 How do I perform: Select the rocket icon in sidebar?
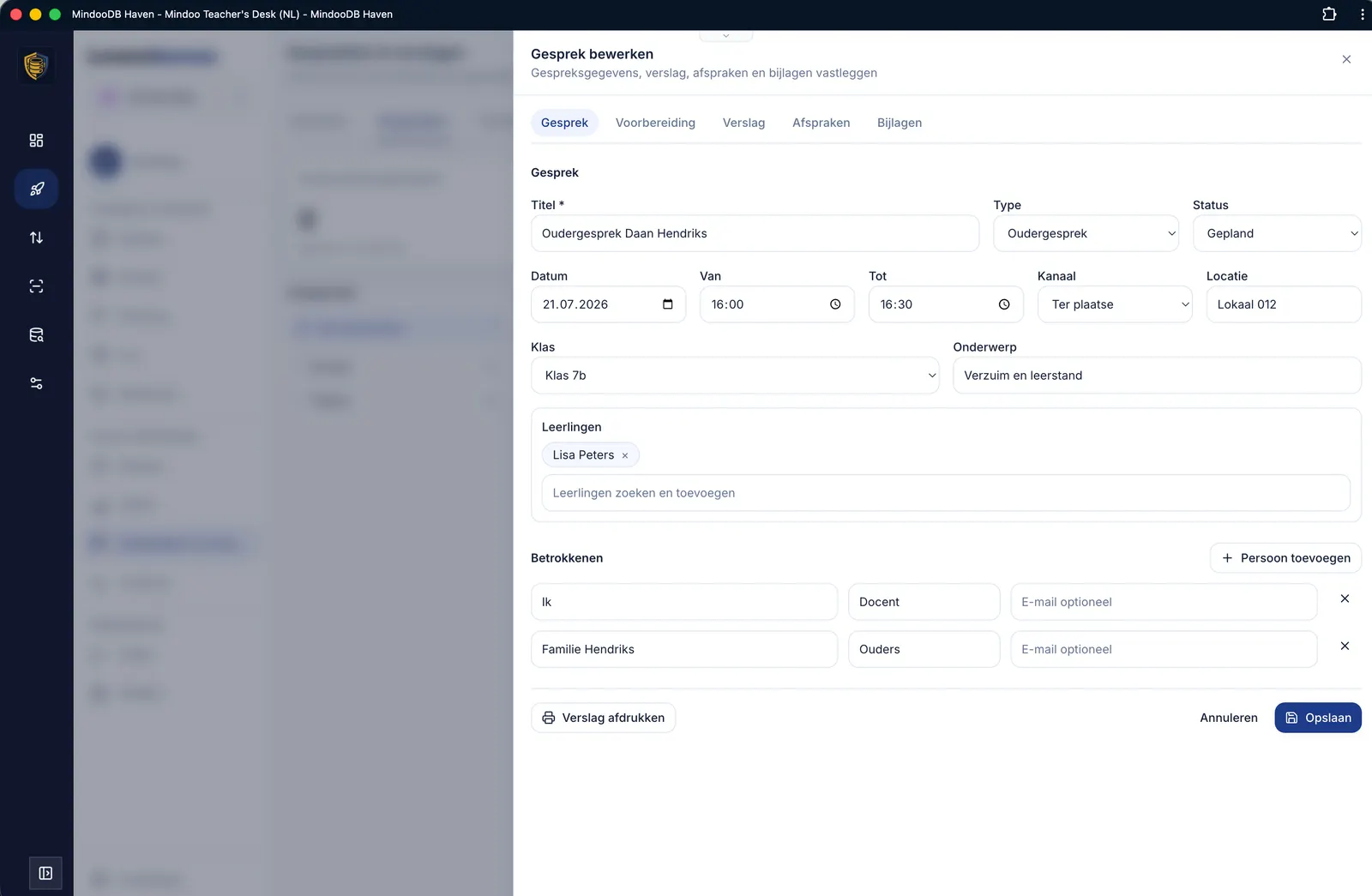[36, 189]
